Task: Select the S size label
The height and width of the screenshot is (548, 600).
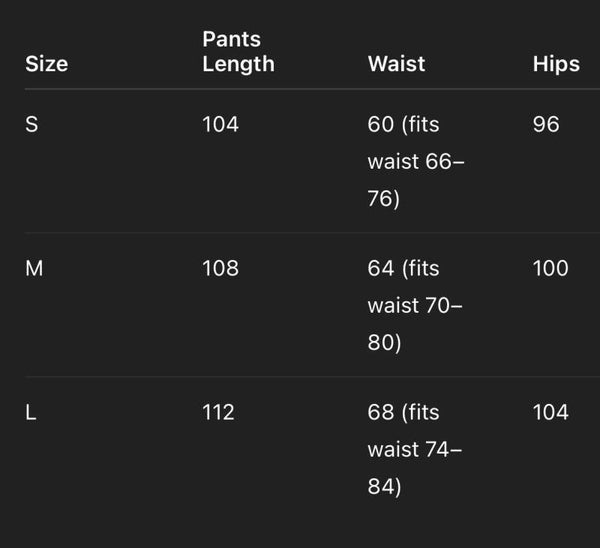Action: 31,125
